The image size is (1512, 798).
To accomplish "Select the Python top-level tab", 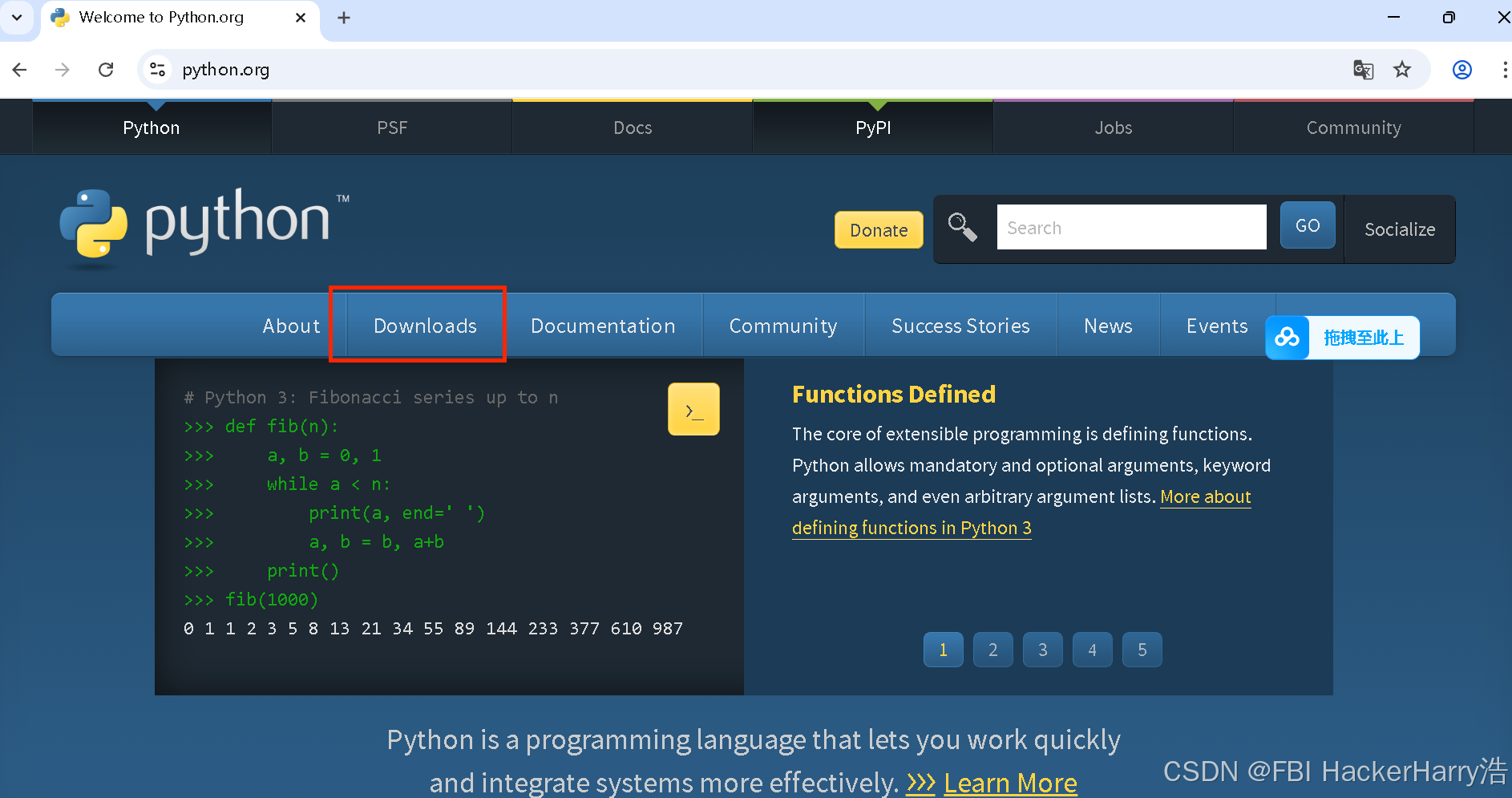I will pyautogui.click(x=152, y=128).
